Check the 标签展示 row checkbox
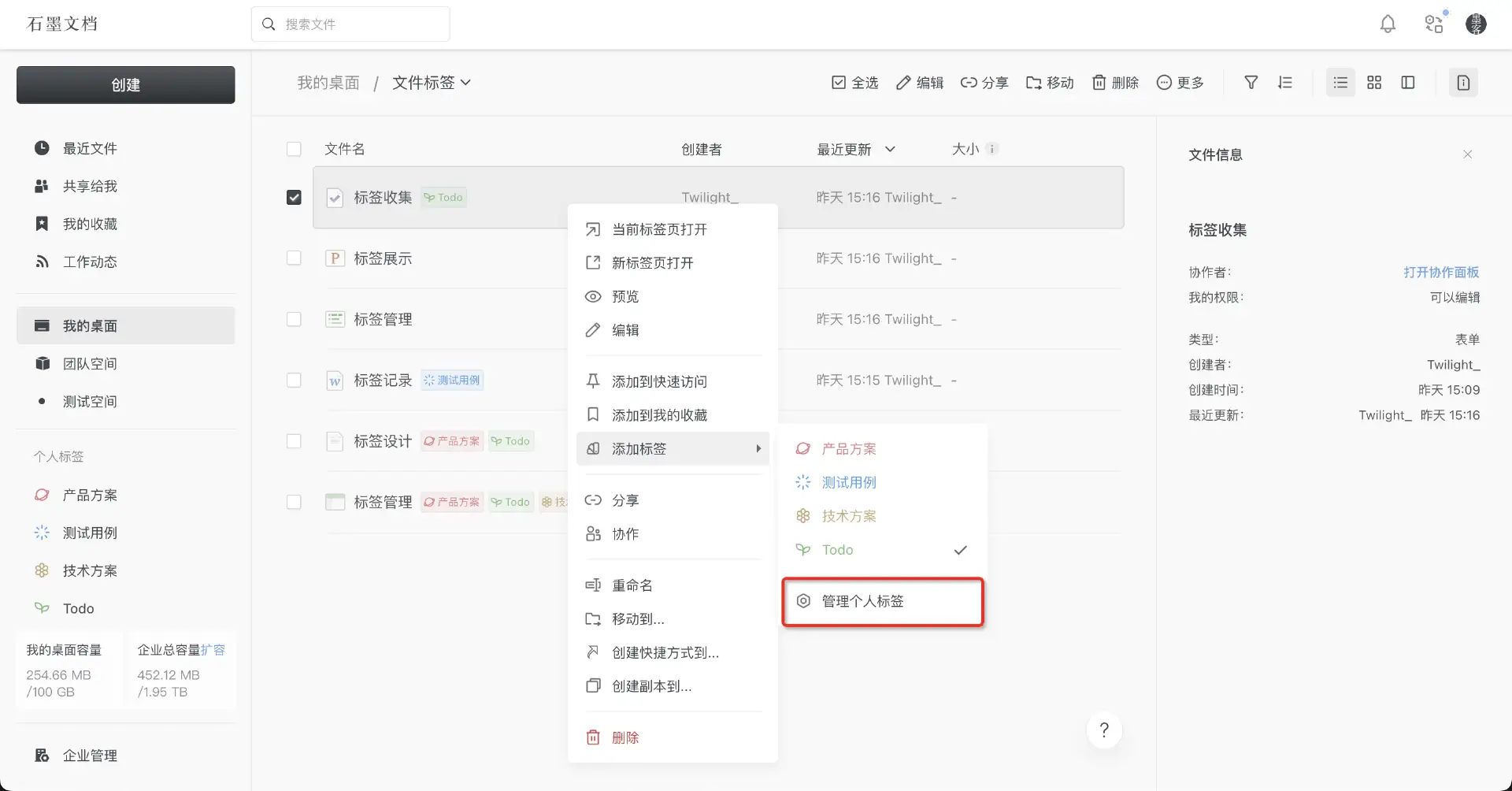The height and width of the screenshot is (791, 1512). (x=294, y=258)
